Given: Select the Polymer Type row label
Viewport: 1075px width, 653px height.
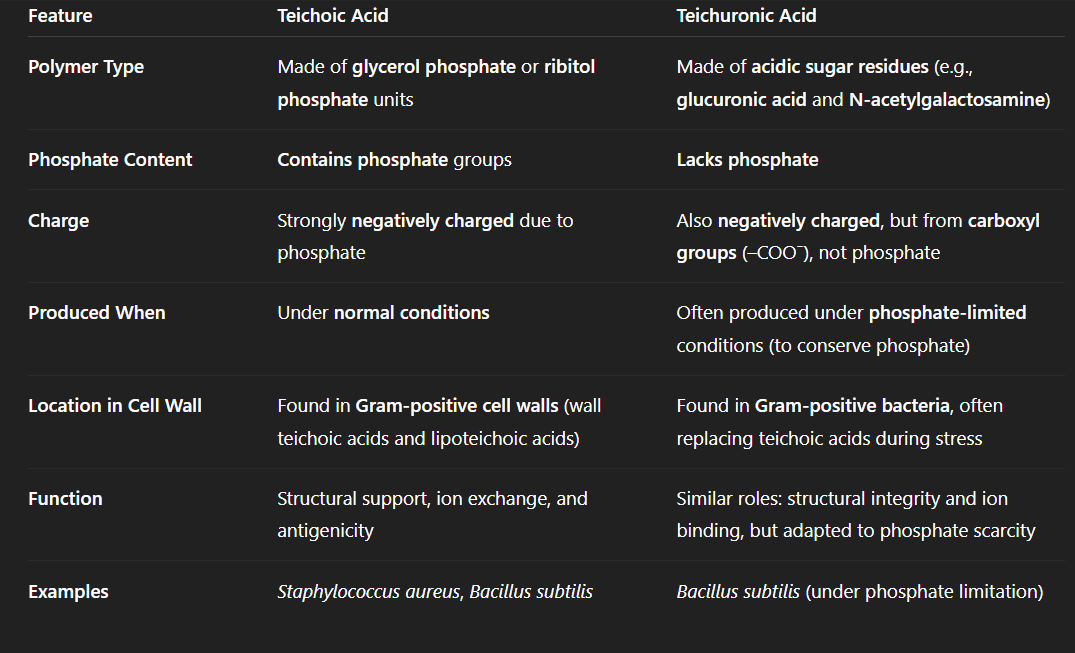Looking at the screenshot, I should click(86, 67).
